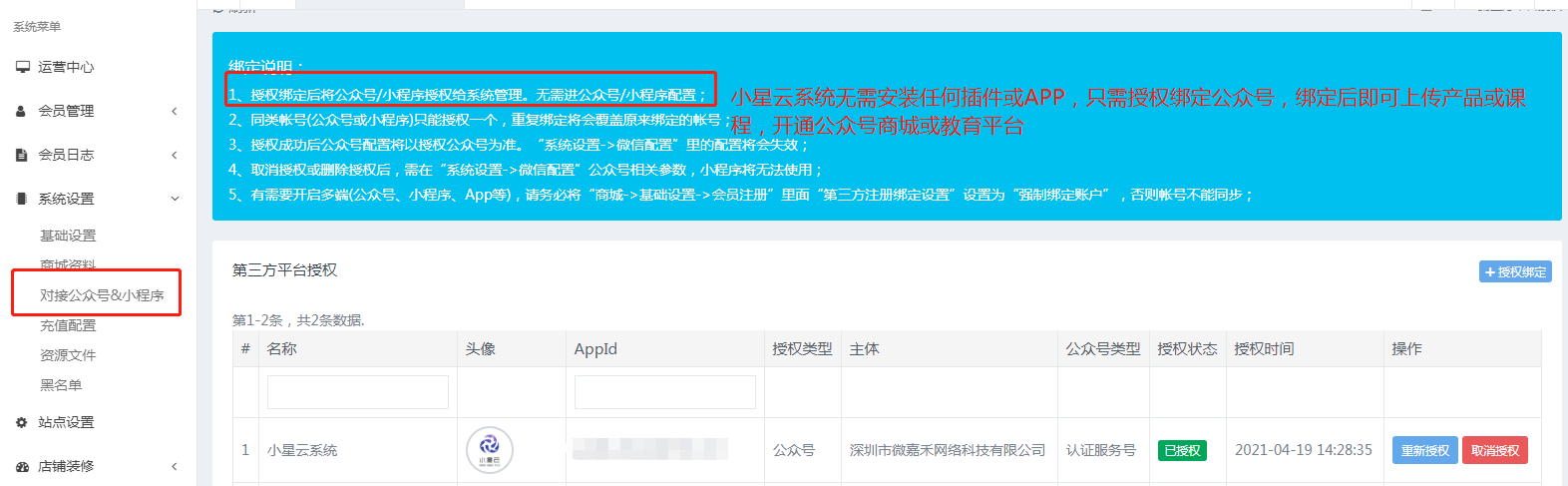1568x486 pixels.
Task: Open 黑名单 submenu item
Action: pyautogui.click(x=61, y=385)
